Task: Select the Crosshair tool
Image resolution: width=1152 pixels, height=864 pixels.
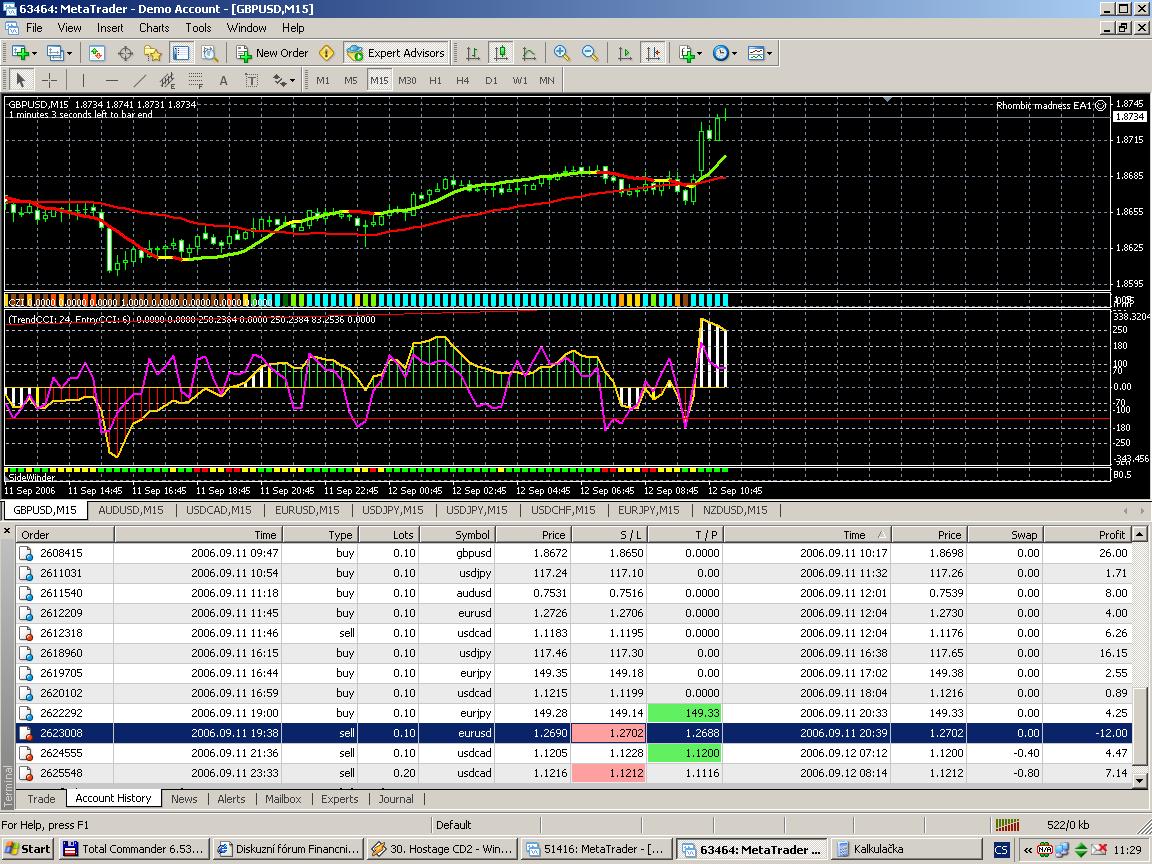Action: click(x=49, y=80)
